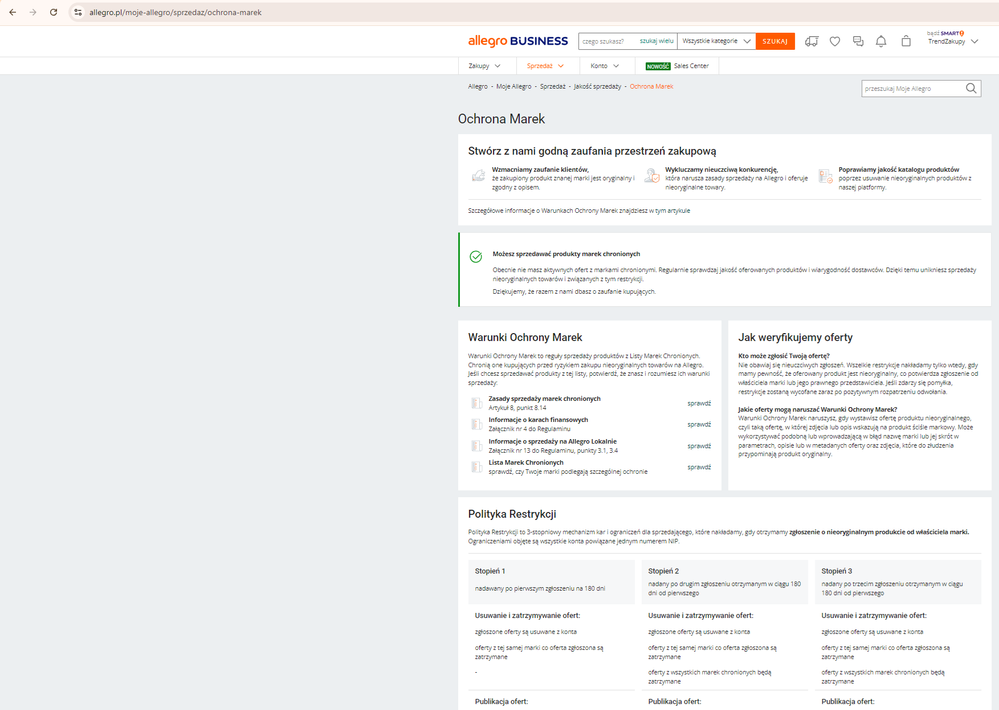Image resolution: width=999 pixels, height=710 pixels.
Task: Expand the TrendZakupy account menu
Action: [x=952, y=41]
